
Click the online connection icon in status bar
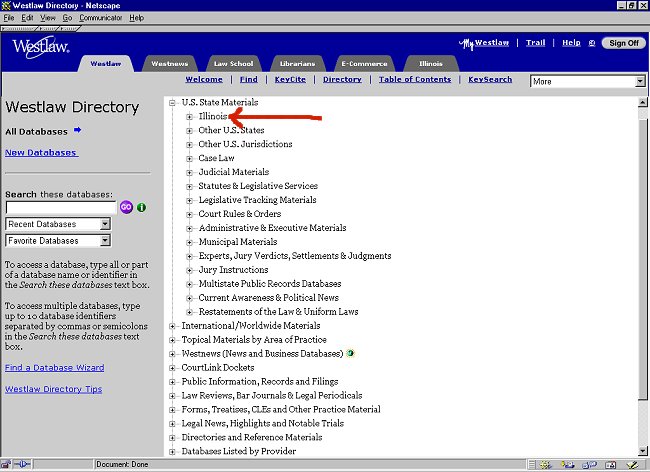(22, 464)
